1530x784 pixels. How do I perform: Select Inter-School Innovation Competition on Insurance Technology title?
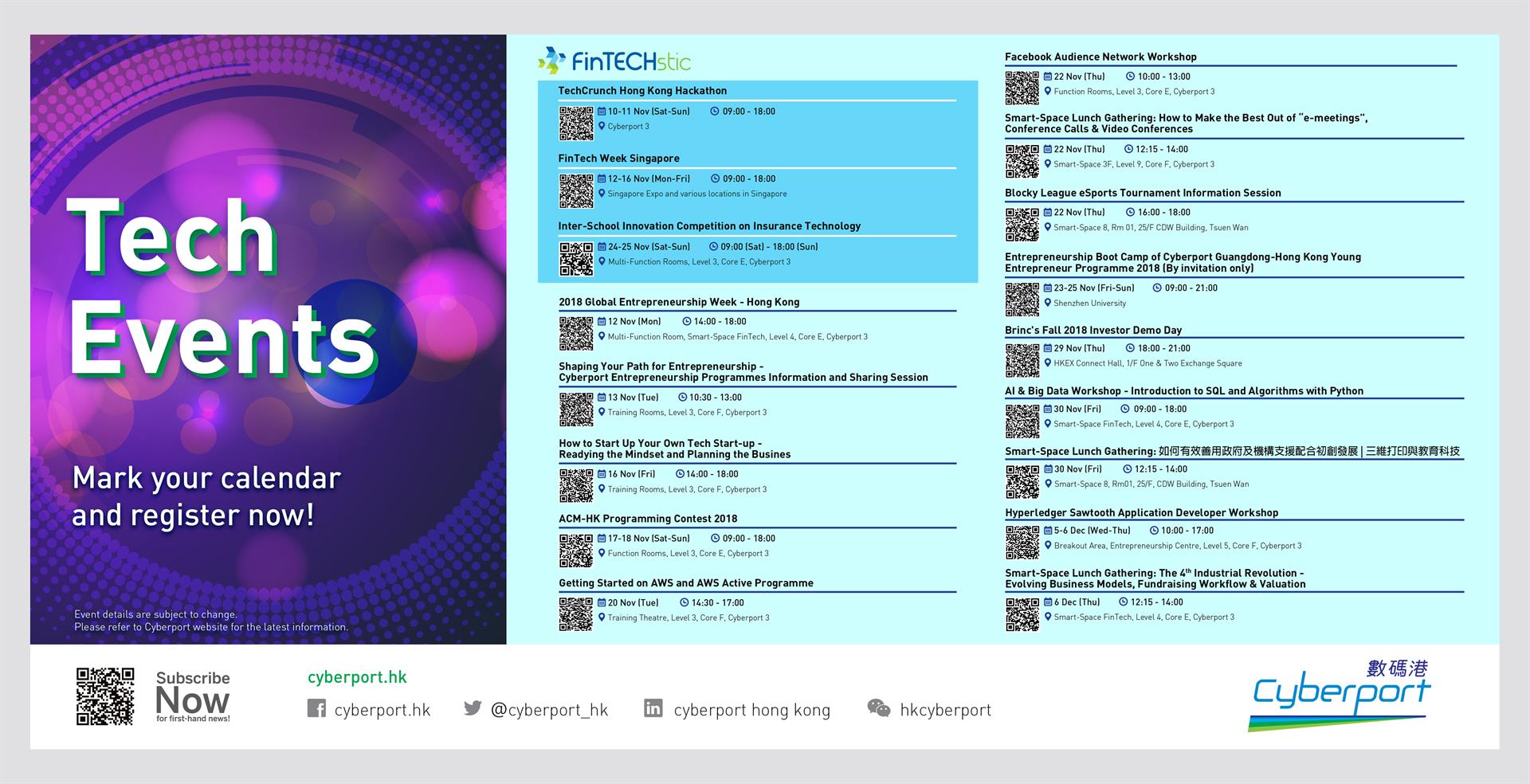click(709, 226)
